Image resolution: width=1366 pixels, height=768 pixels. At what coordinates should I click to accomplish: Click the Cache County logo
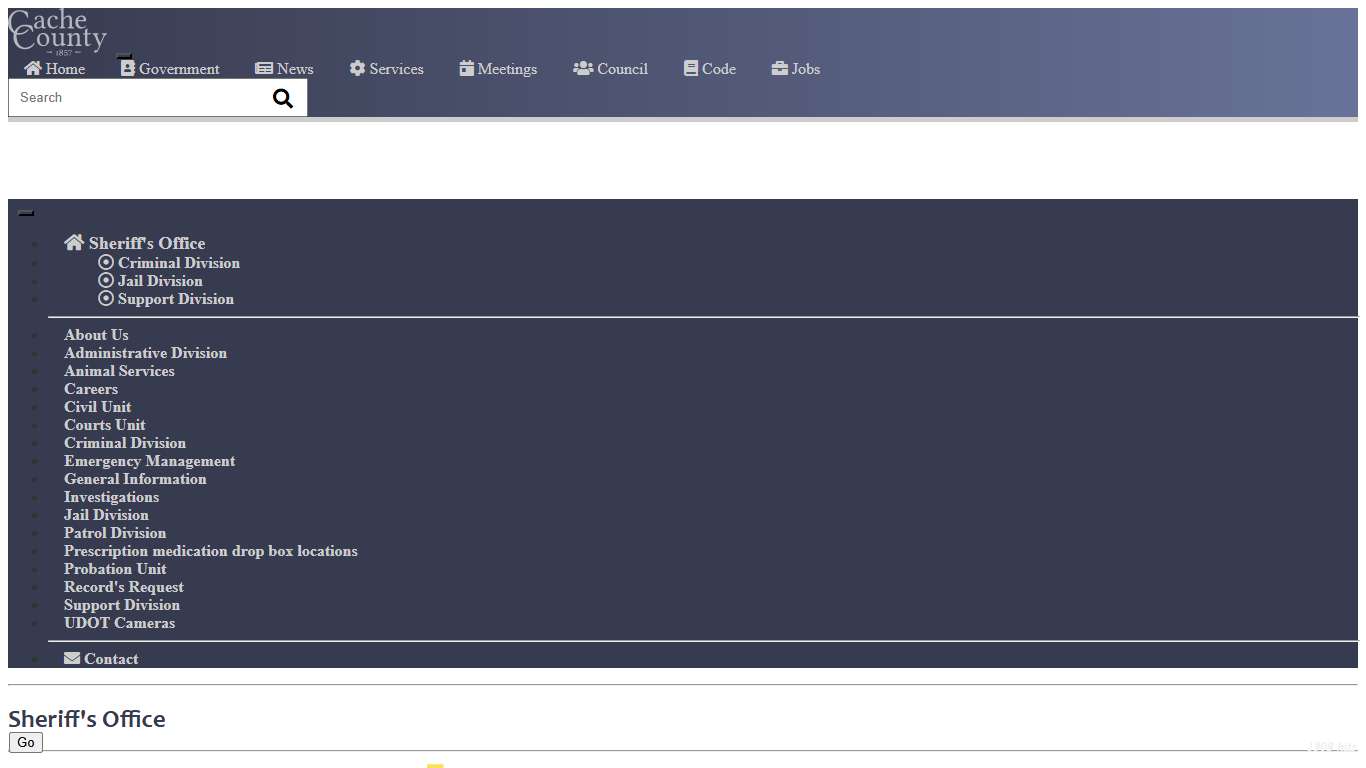tap(57, 32)
